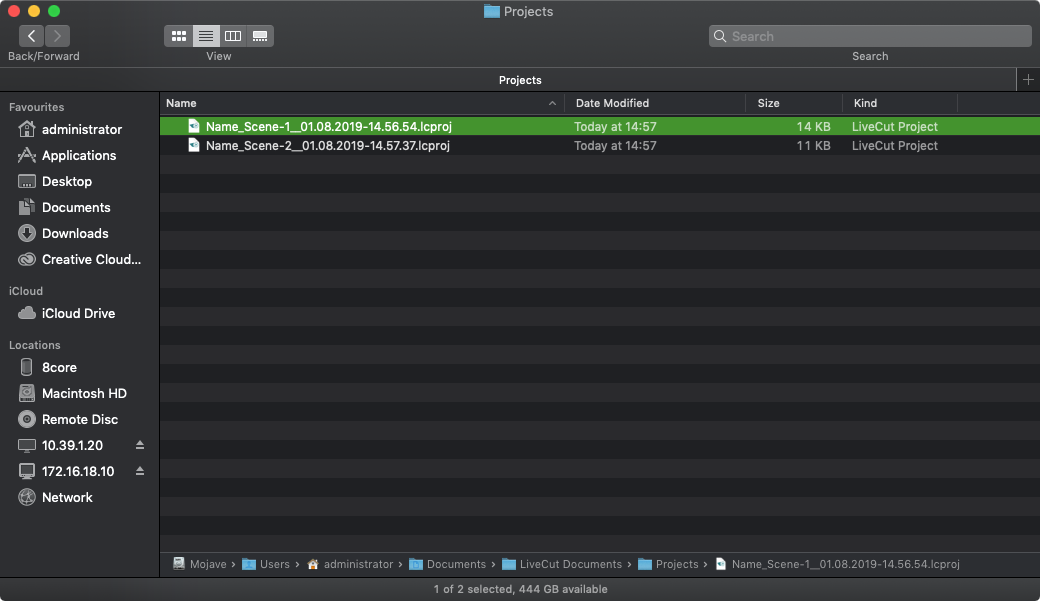This screenshot has width=1040, height=601.
Task: Zoom the Finder window with green button
Action: (x=54, y=11)
